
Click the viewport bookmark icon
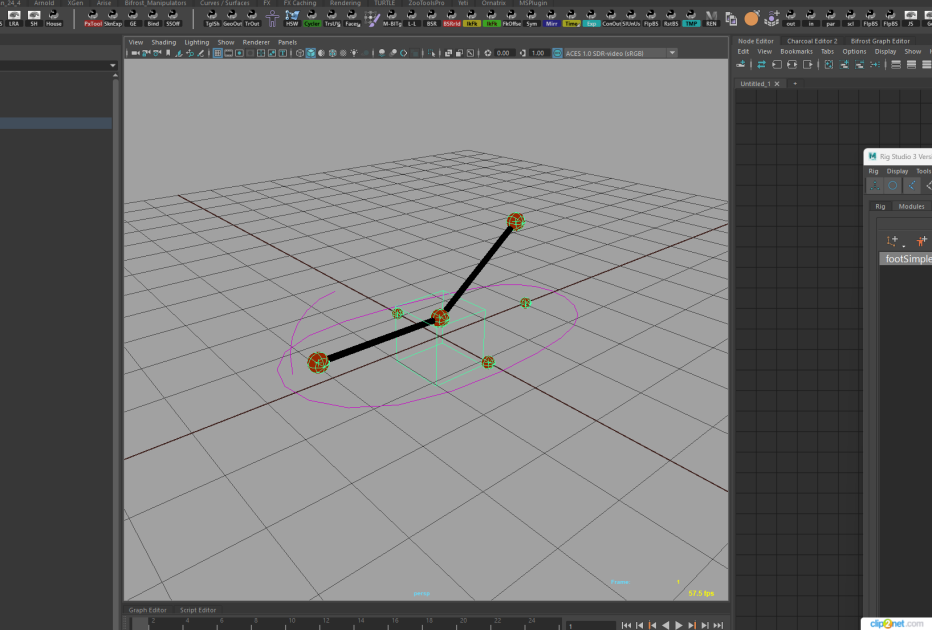click(168, 53)
